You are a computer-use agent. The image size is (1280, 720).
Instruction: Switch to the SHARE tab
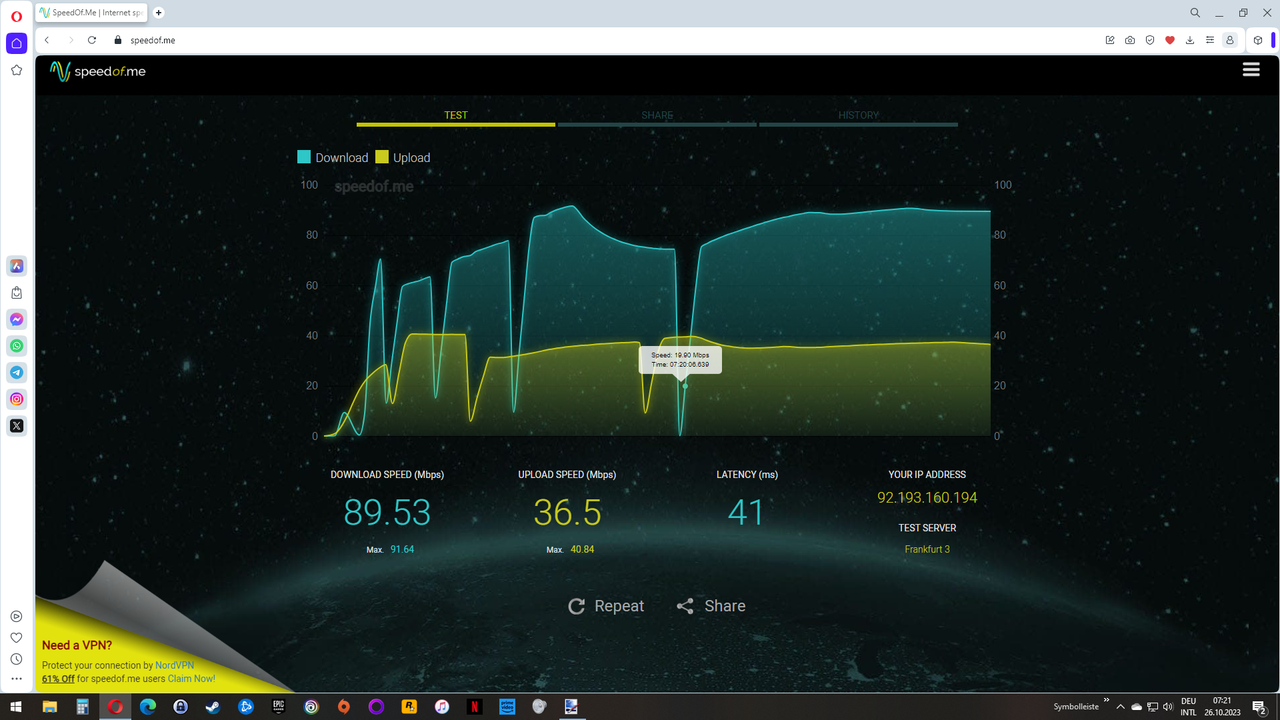pos(657,116)
